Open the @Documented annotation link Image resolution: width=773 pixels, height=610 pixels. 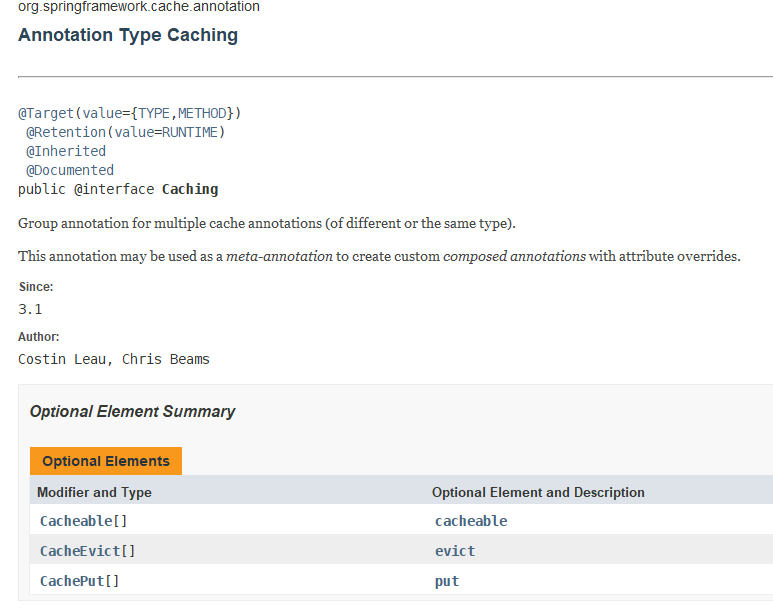click(69, 170)
